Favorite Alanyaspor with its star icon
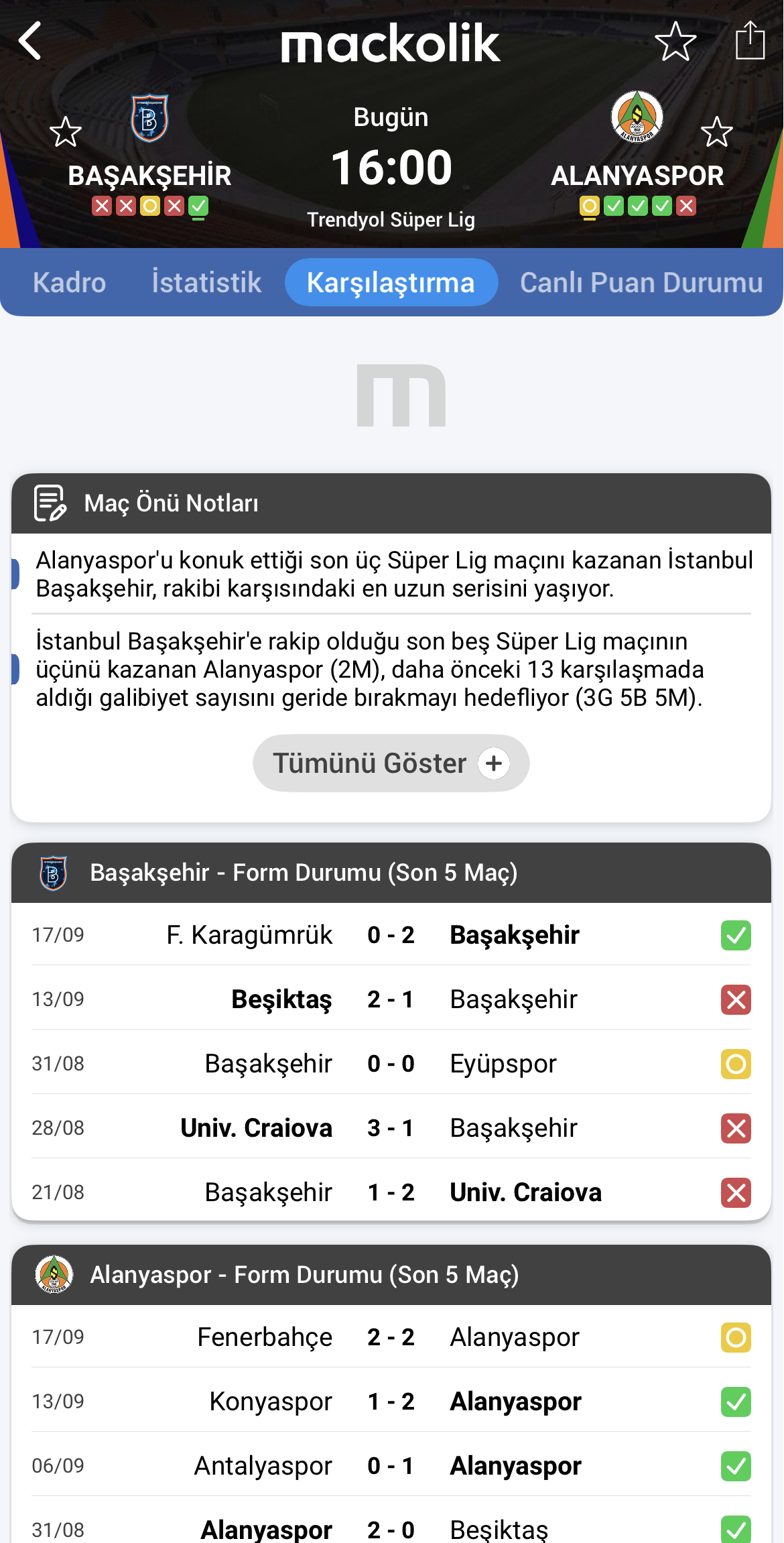This screenshot has height=1543, width=784. [717, 131]
